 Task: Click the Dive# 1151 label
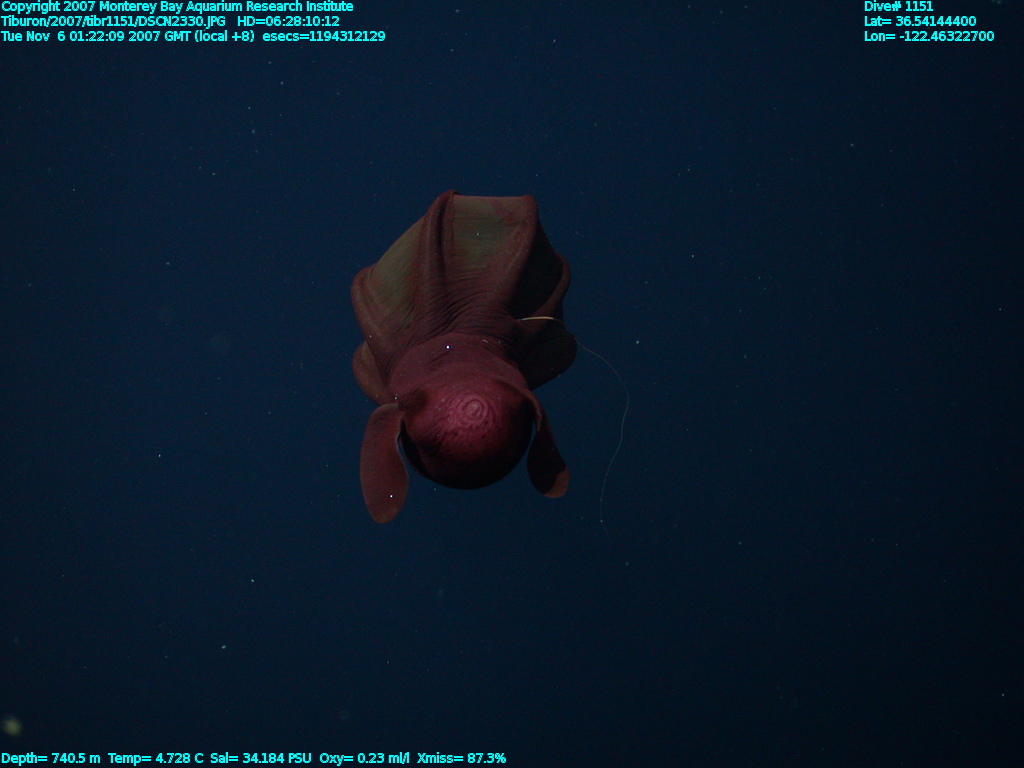click(898, 7)
